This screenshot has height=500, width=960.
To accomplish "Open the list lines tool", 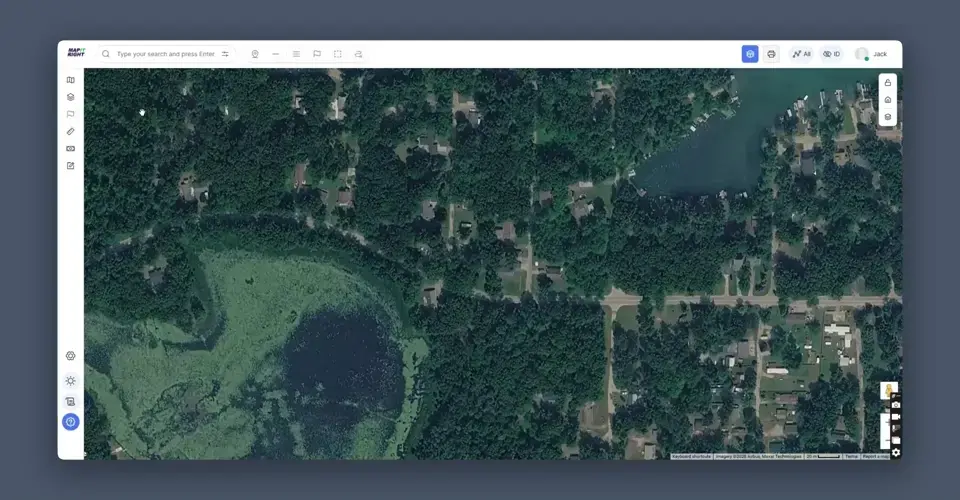I will point(296,54).
